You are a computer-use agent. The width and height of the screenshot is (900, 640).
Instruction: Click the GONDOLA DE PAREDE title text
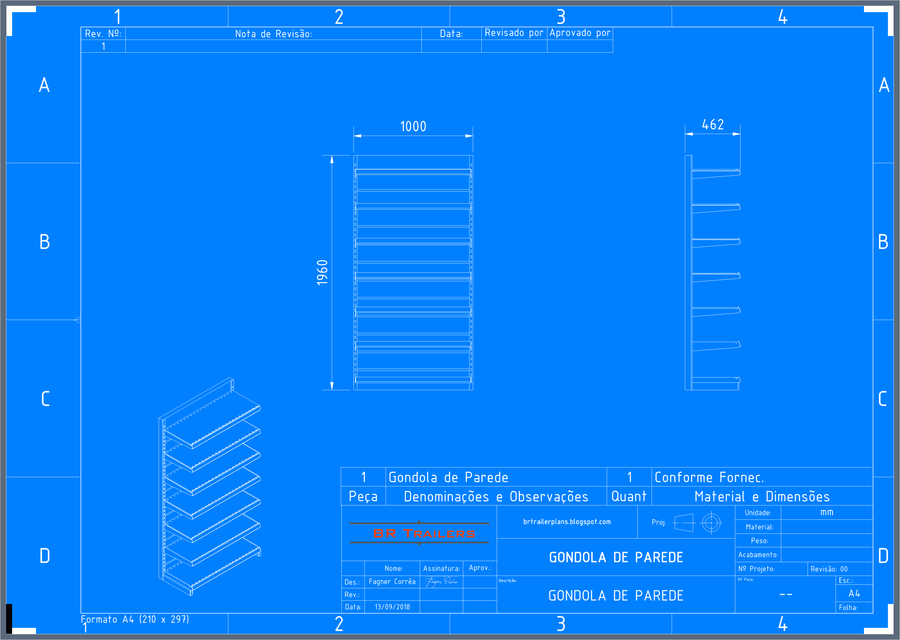click(616, 557)
